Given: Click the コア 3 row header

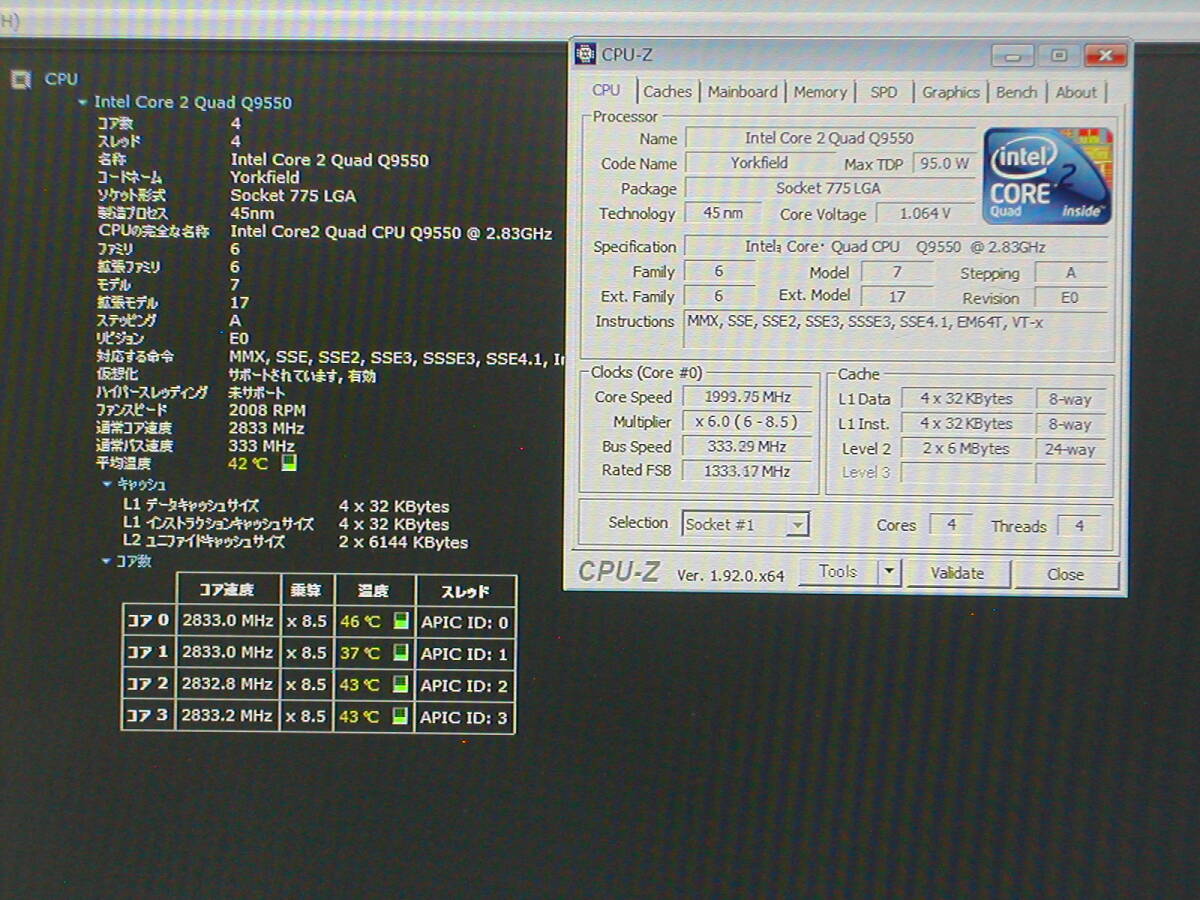Looking at the screenshot, I should click(148, 717).
